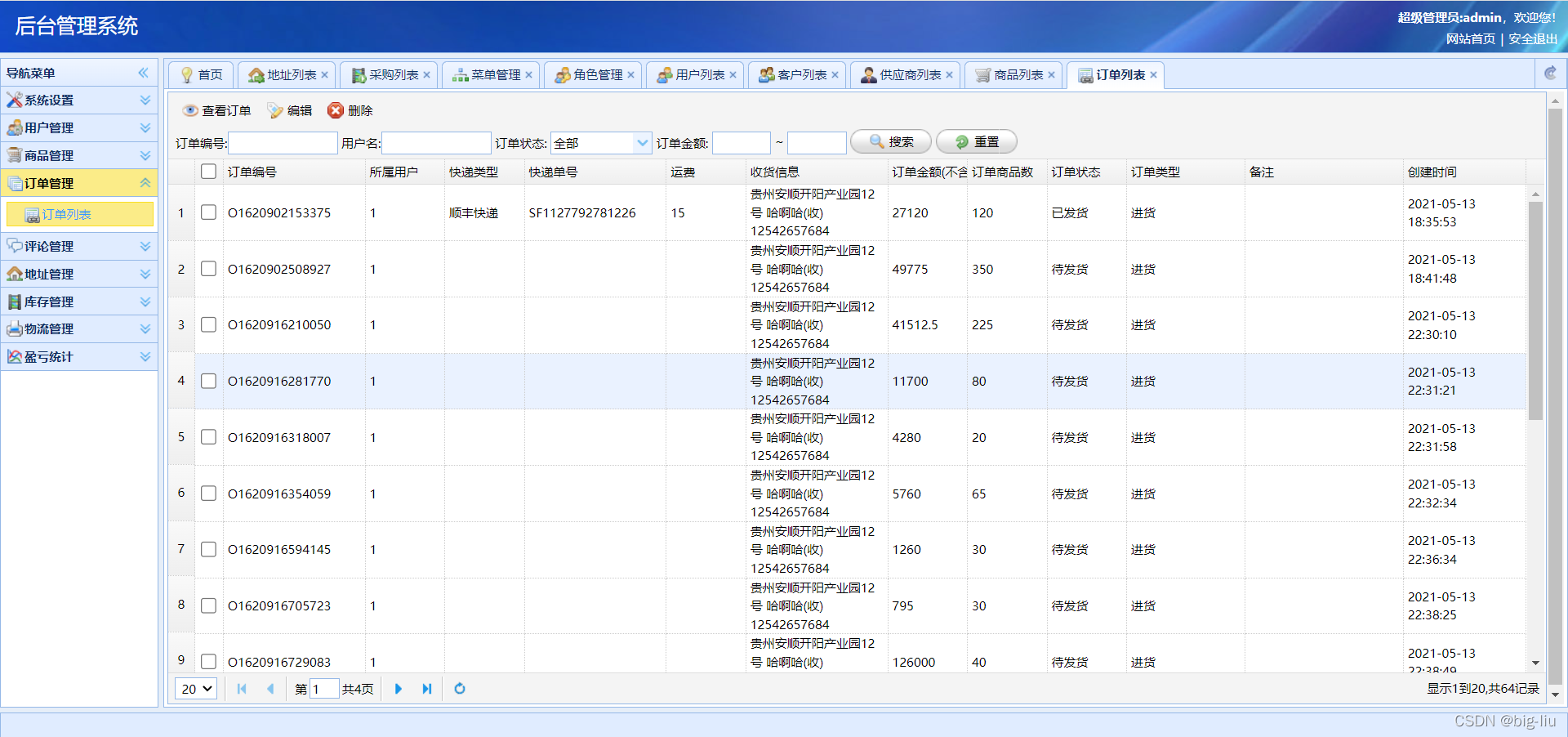Click the refresh icon at the tab bar's right end
The width and height of the screenshot is (1568, 737).
(1550, 74)
